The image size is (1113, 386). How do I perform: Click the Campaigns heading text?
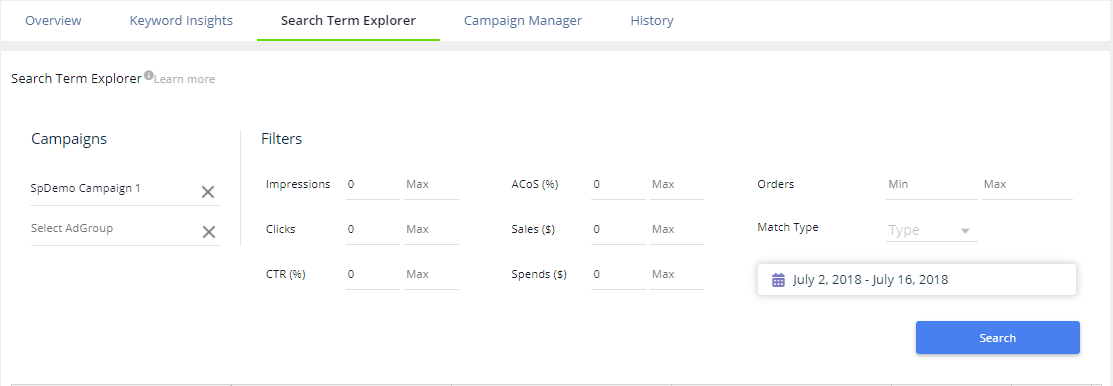click(69, 139)
